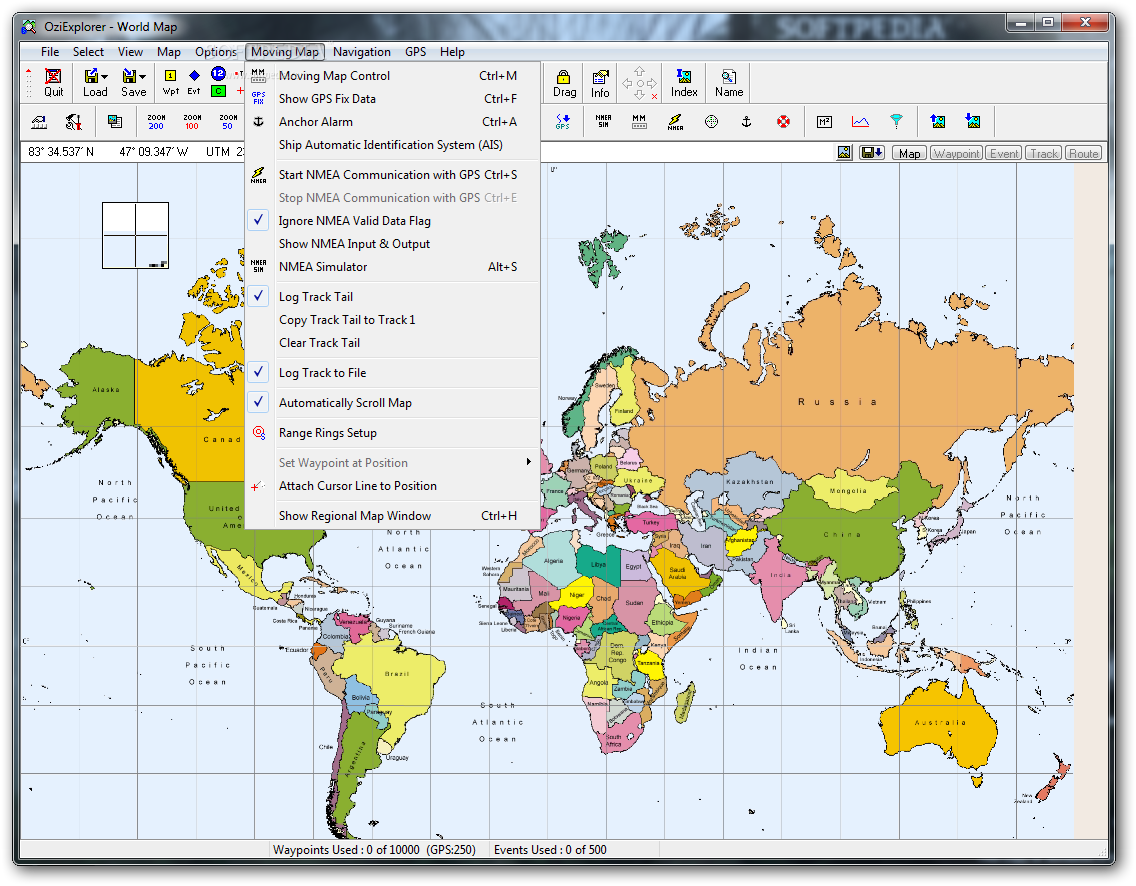This screenshot has height=886, width=1136.
Task: Open the Load dropdown arrow
Action: coord(104,77)
